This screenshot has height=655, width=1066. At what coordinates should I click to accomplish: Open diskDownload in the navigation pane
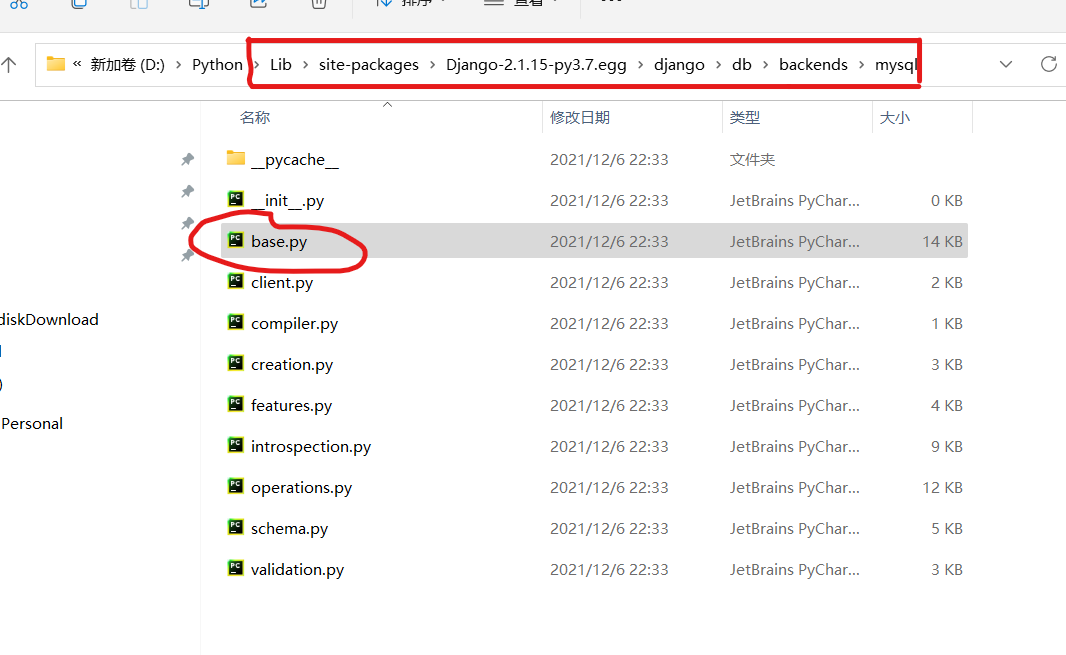click(x=49, y=320)
